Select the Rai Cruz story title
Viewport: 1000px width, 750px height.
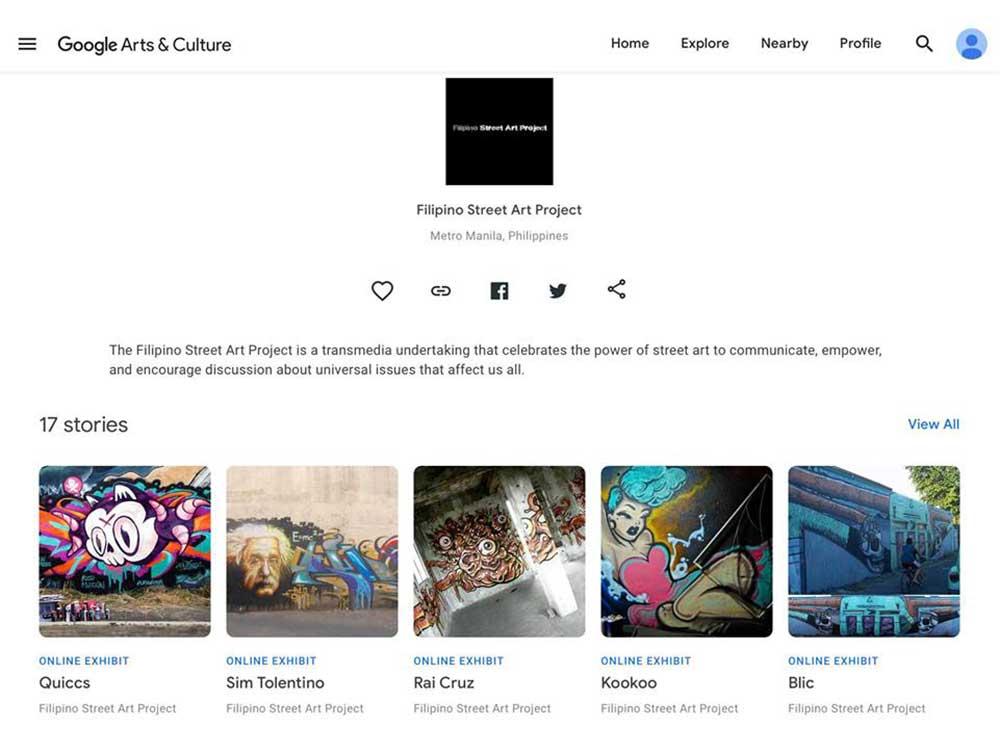point(444,683)
